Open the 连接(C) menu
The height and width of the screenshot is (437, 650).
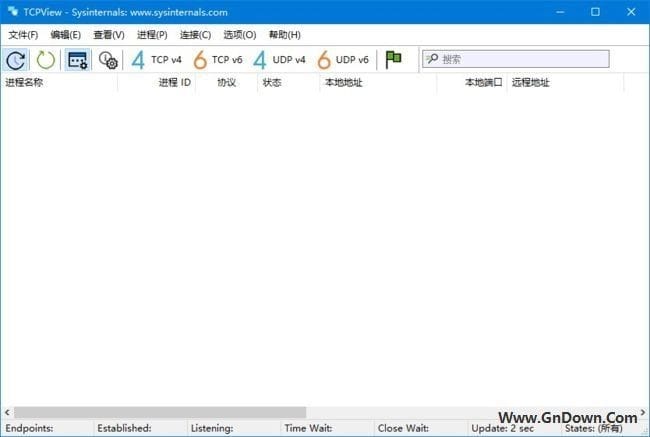[195, 35]
